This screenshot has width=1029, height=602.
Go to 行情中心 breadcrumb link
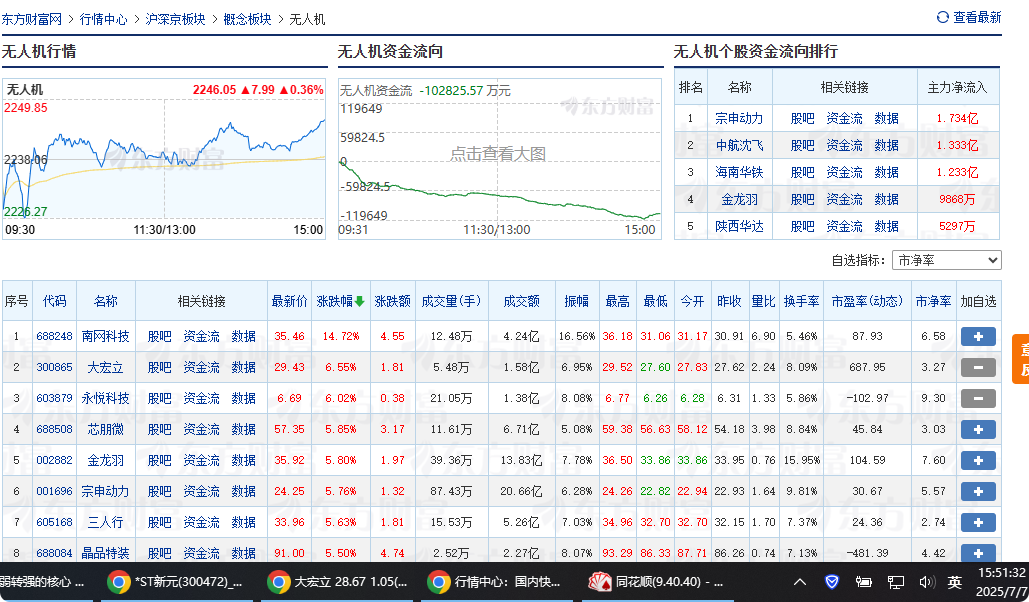[x=104, y=19]
